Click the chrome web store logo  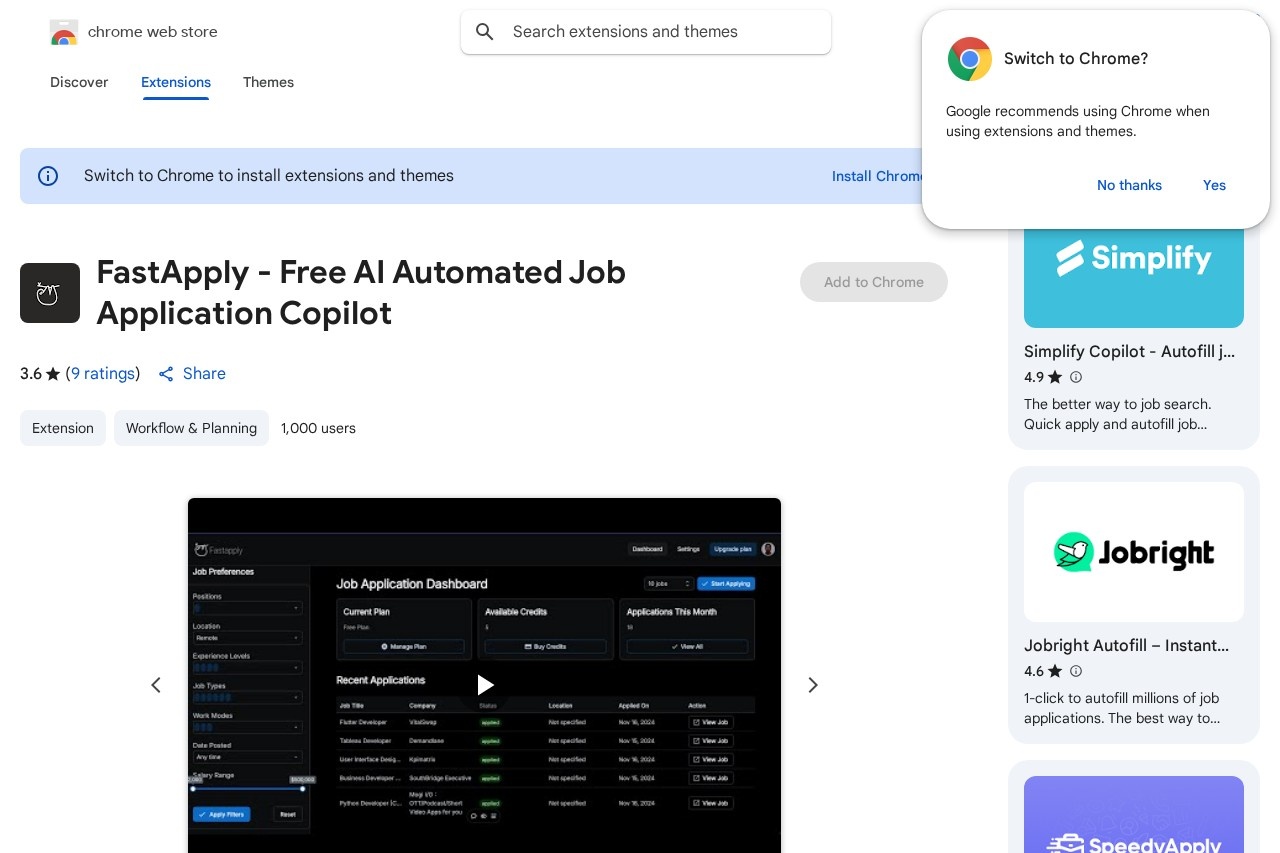[x=64, y=32]
